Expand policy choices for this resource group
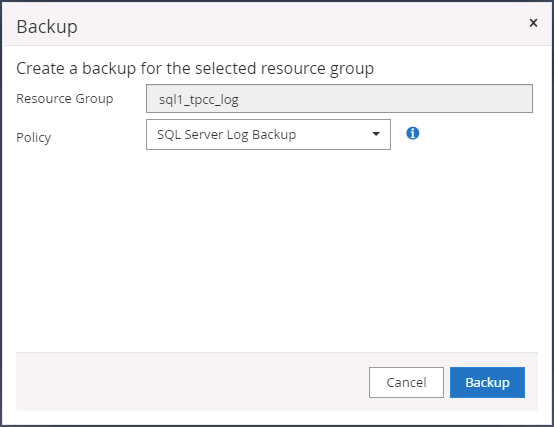 (268, 135)
